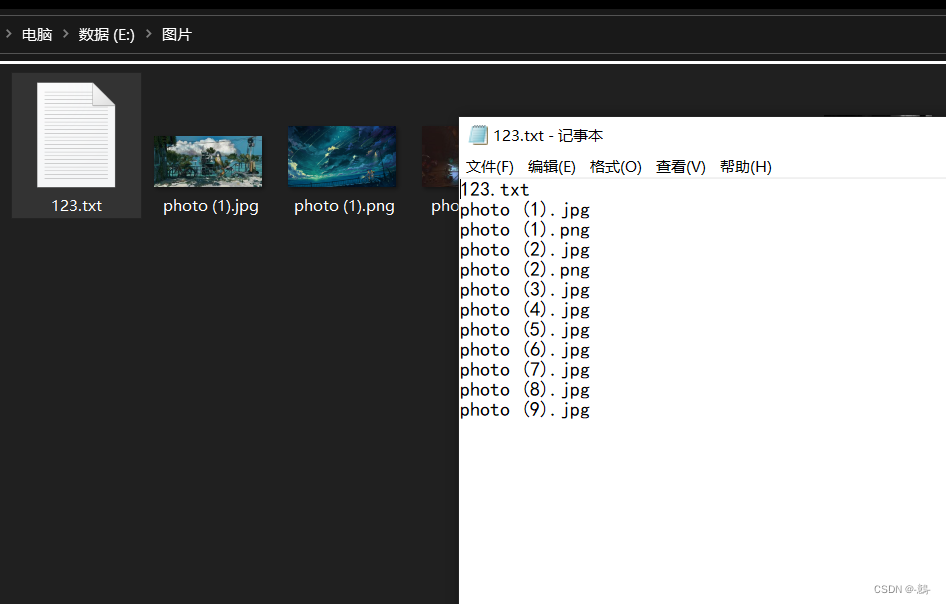946x604 pixels.
Task: Expand the chevron before 图片
Action: tap(149, 34)
